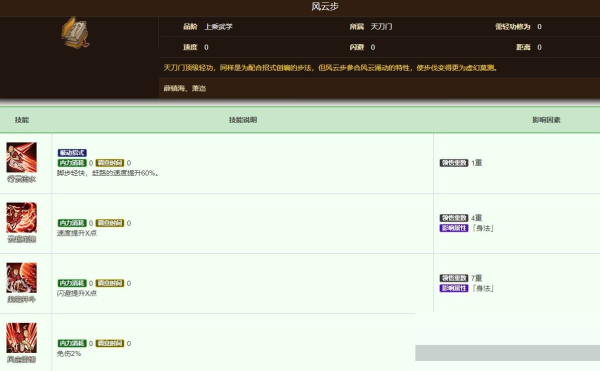Click the 闪避 label in info panel

click(357, 47)
